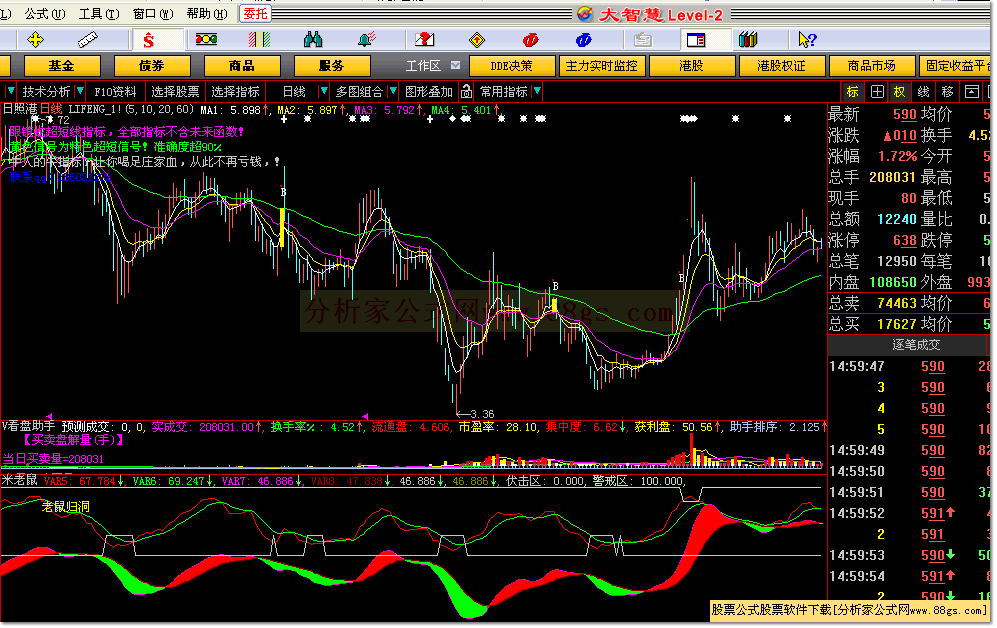Click the 委托 trade button
The width and height of the screenshot is (997, 628).
pyautogui.click(x=256, y=13)
